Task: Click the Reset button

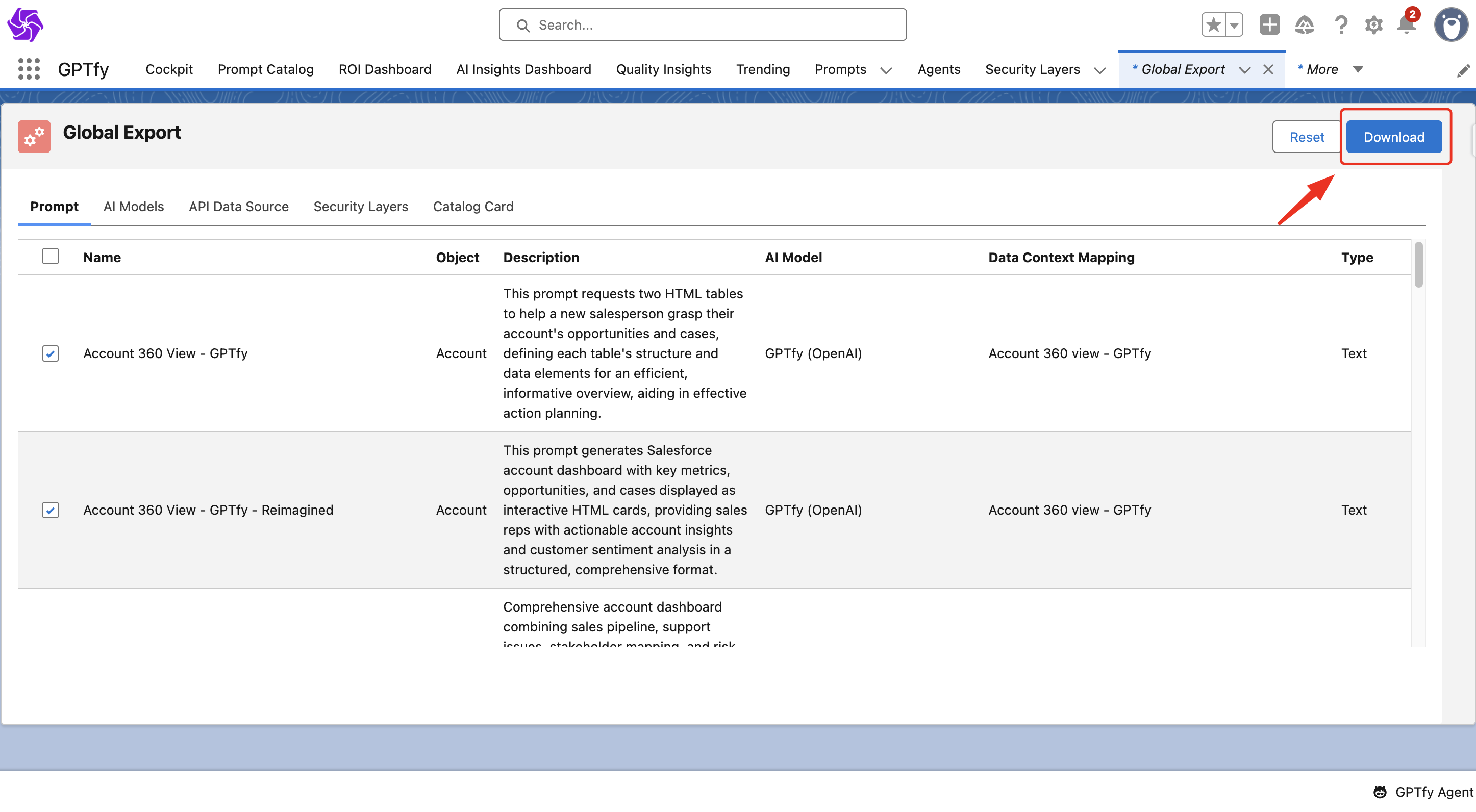Action: (1307, 137)
